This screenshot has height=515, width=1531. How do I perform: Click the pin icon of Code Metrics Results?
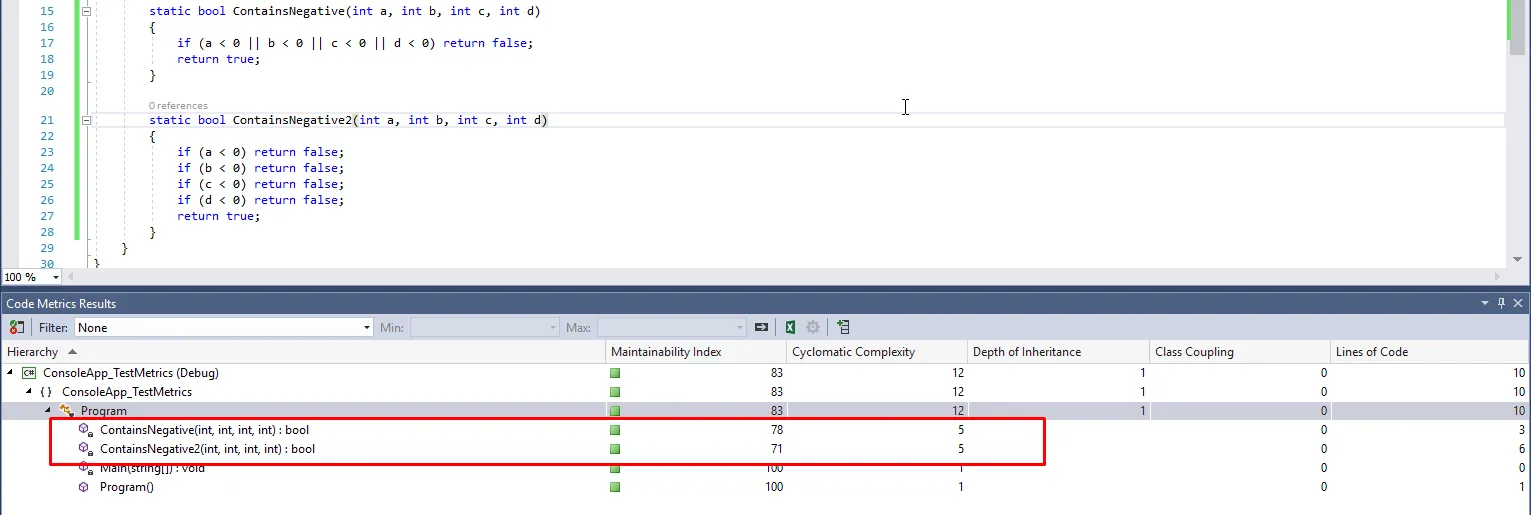[1502, 303]
